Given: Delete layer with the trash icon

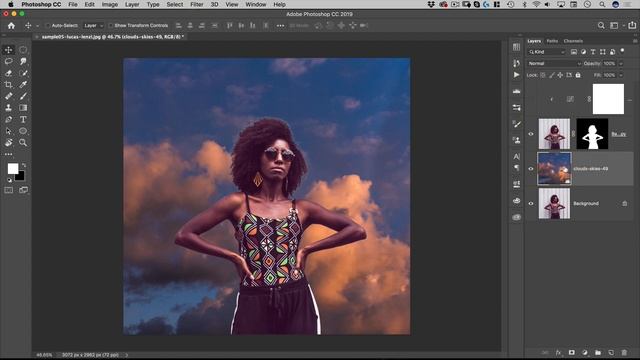Looking at the screenshot, I should point(624,352).
